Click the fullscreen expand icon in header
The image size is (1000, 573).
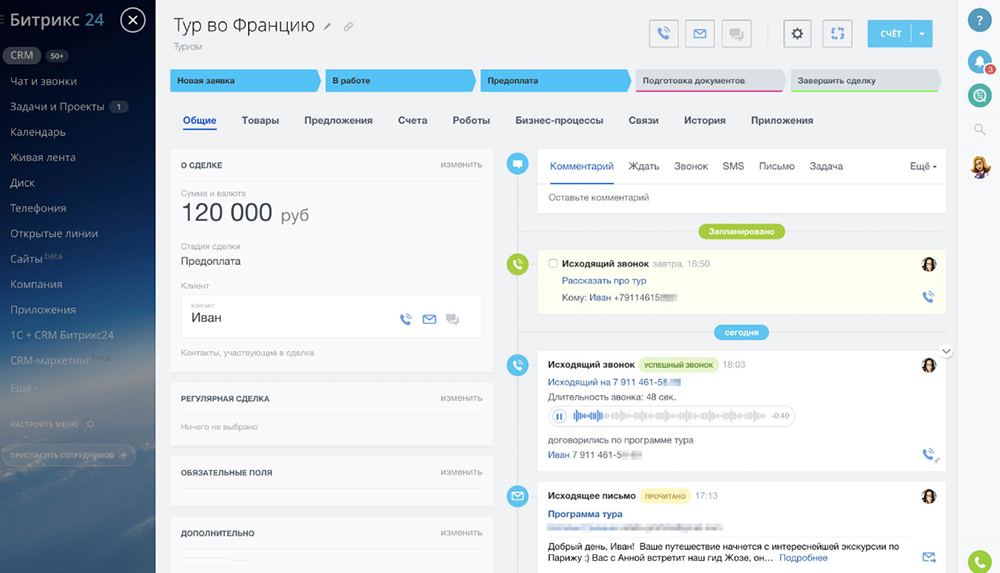(x=837, y=34)
